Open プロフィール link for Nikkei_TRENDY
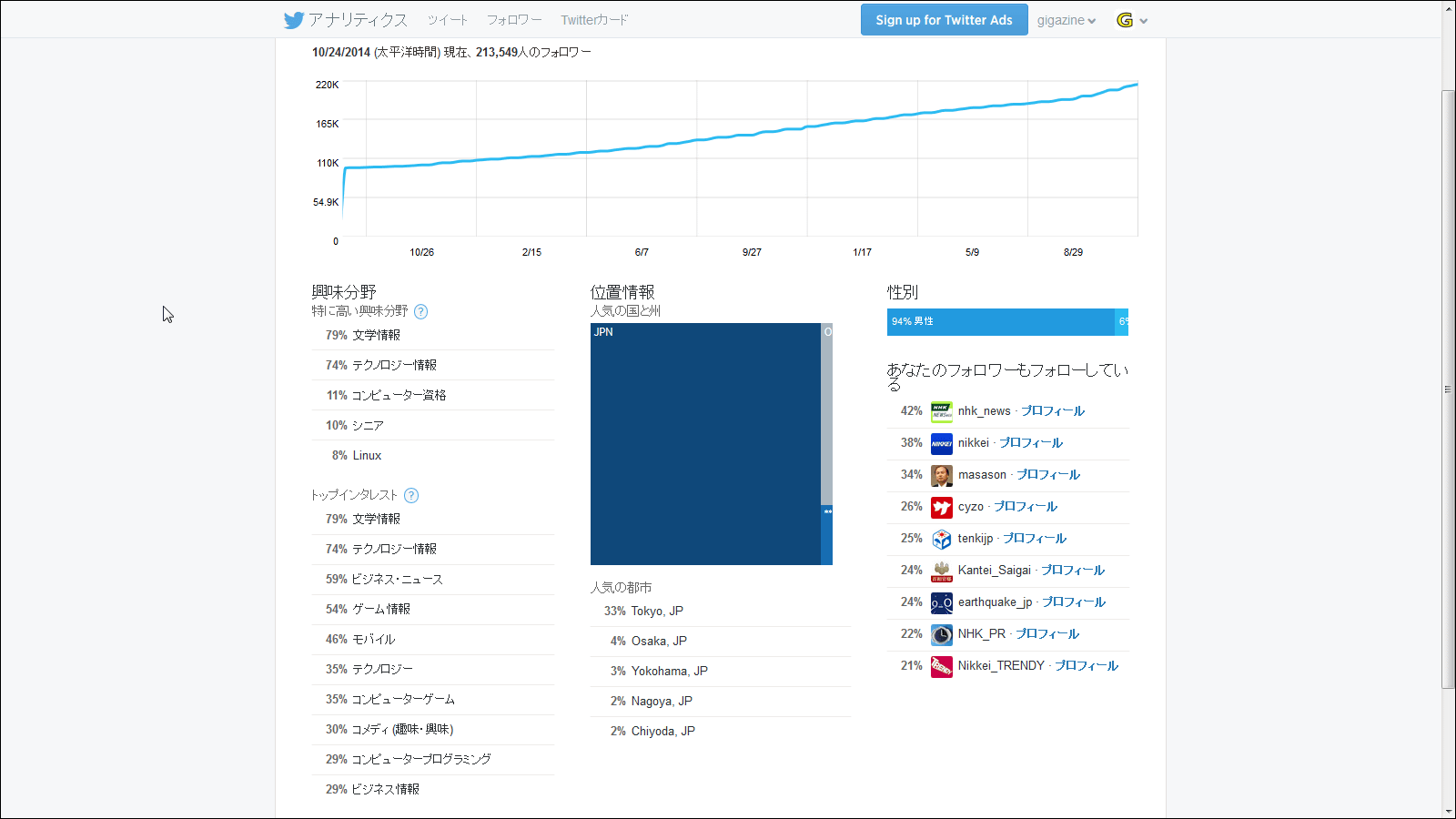The width and height of the screenshot is (1456, 819). coord(1086,666)
